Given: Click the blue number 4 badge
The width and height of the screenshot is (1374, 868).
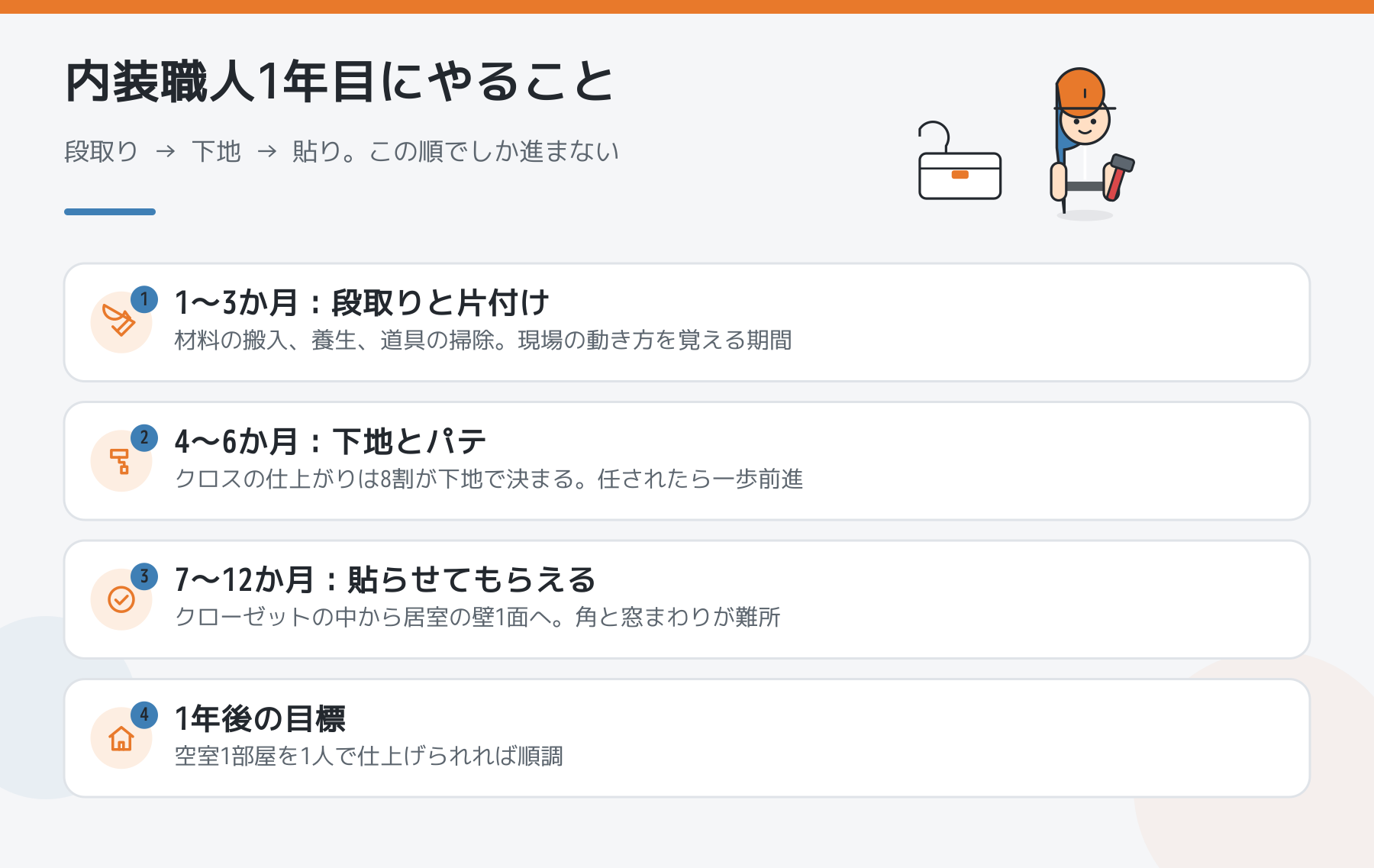Looking at the screenshot, I should 144,715.
